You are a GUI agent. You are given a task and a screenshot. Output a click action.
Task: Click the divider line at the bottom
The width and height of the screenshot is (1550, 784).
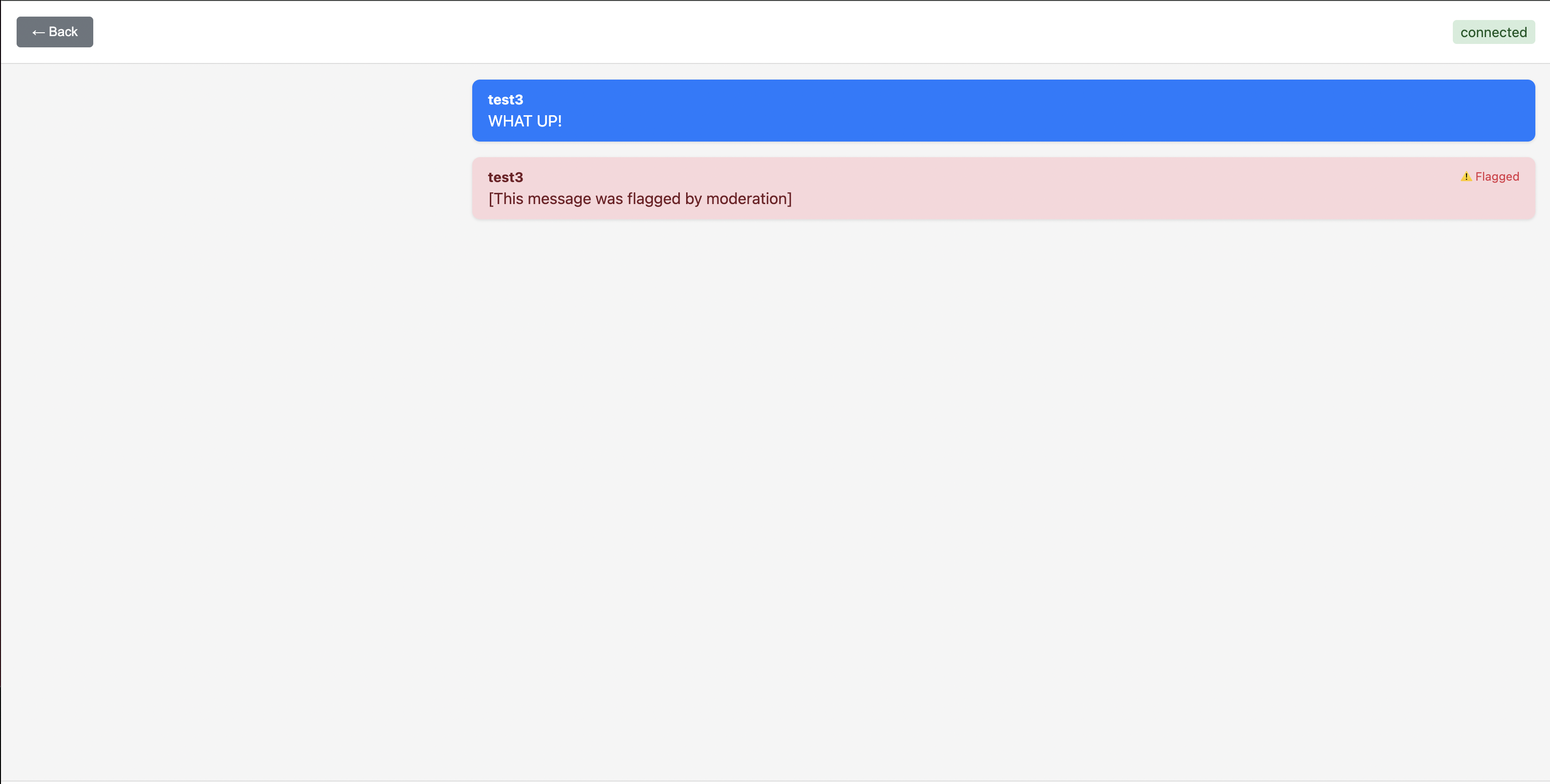775,781
